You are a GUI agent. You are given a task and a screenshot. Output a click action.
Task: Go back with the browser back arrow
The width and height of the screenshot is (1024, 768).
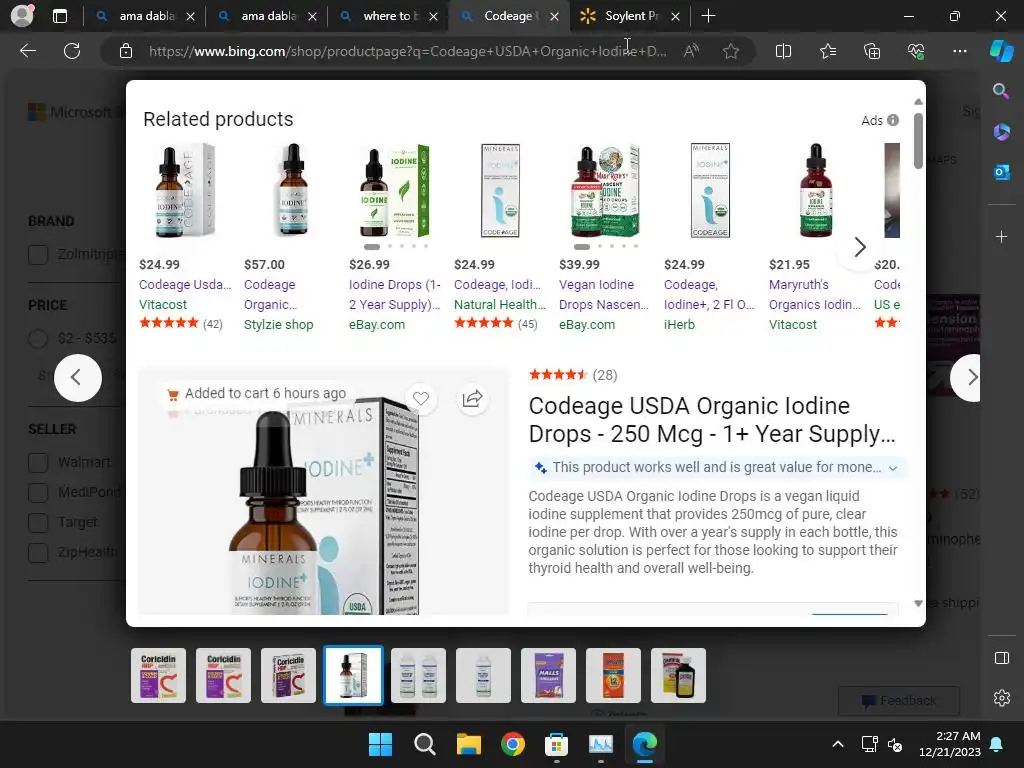tap(28, 51)
